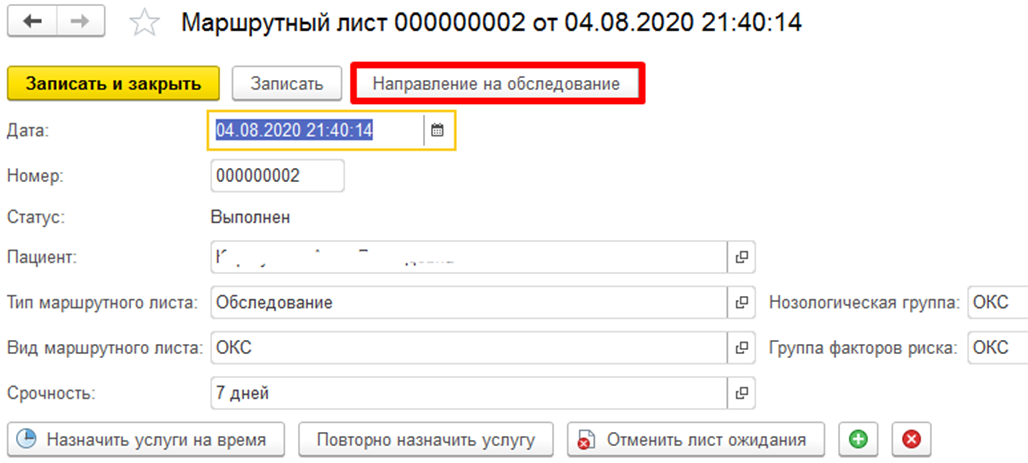
Task: Open the Срочность field selection icon
Action: [741, 392]
